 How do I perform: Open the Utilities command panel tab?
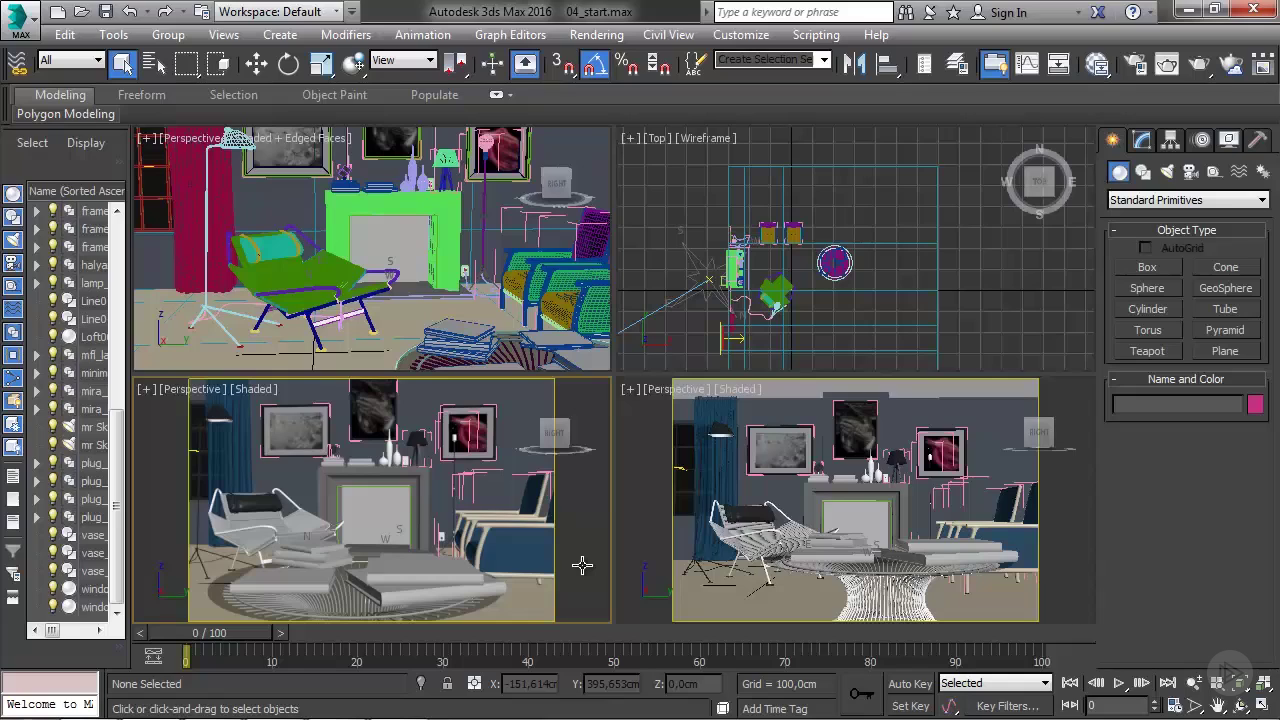click(1258, 140)
